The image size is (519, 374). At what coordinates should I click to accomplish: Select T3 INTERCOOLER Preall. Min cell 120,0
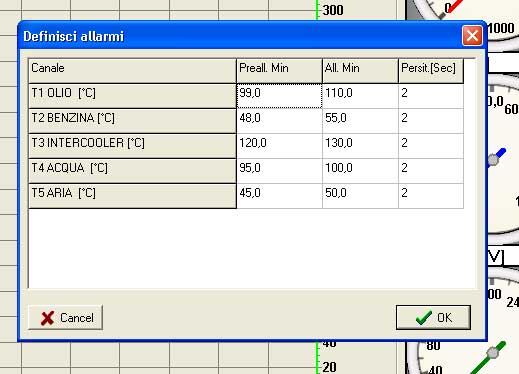click(x=279, y=146)
